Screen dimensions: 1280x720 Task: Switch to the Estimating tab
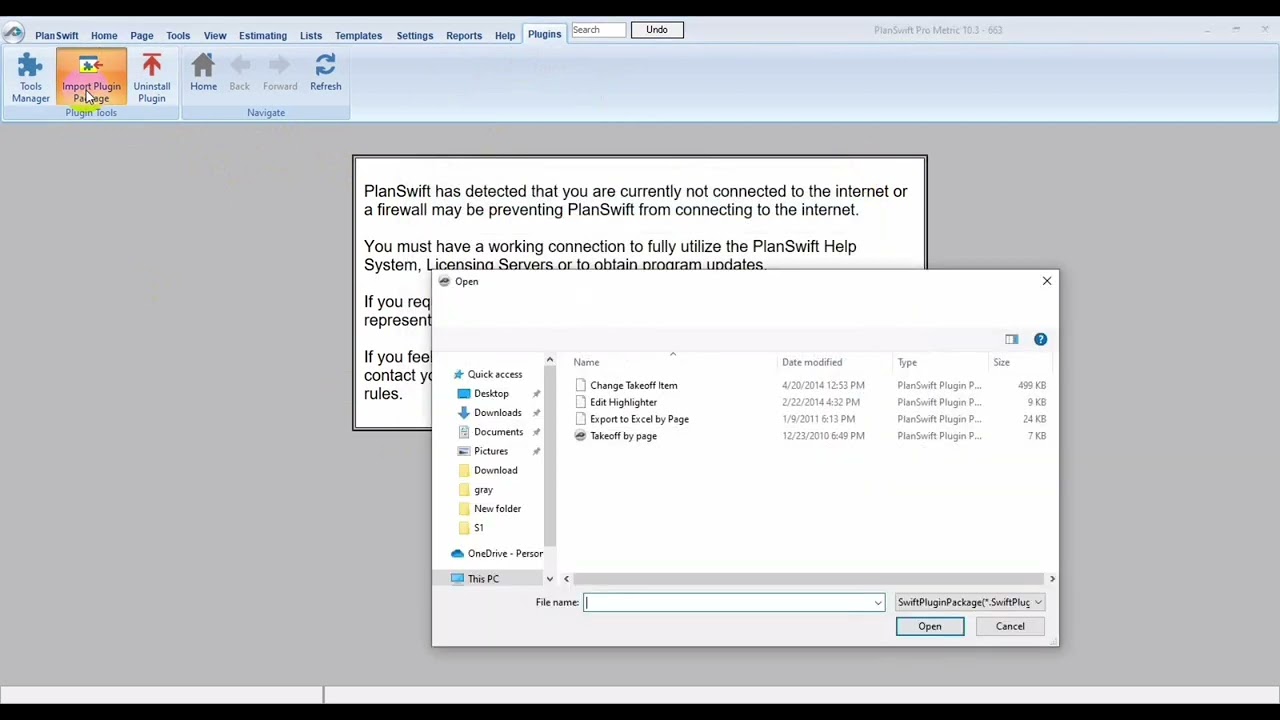(x=262, y=36)
